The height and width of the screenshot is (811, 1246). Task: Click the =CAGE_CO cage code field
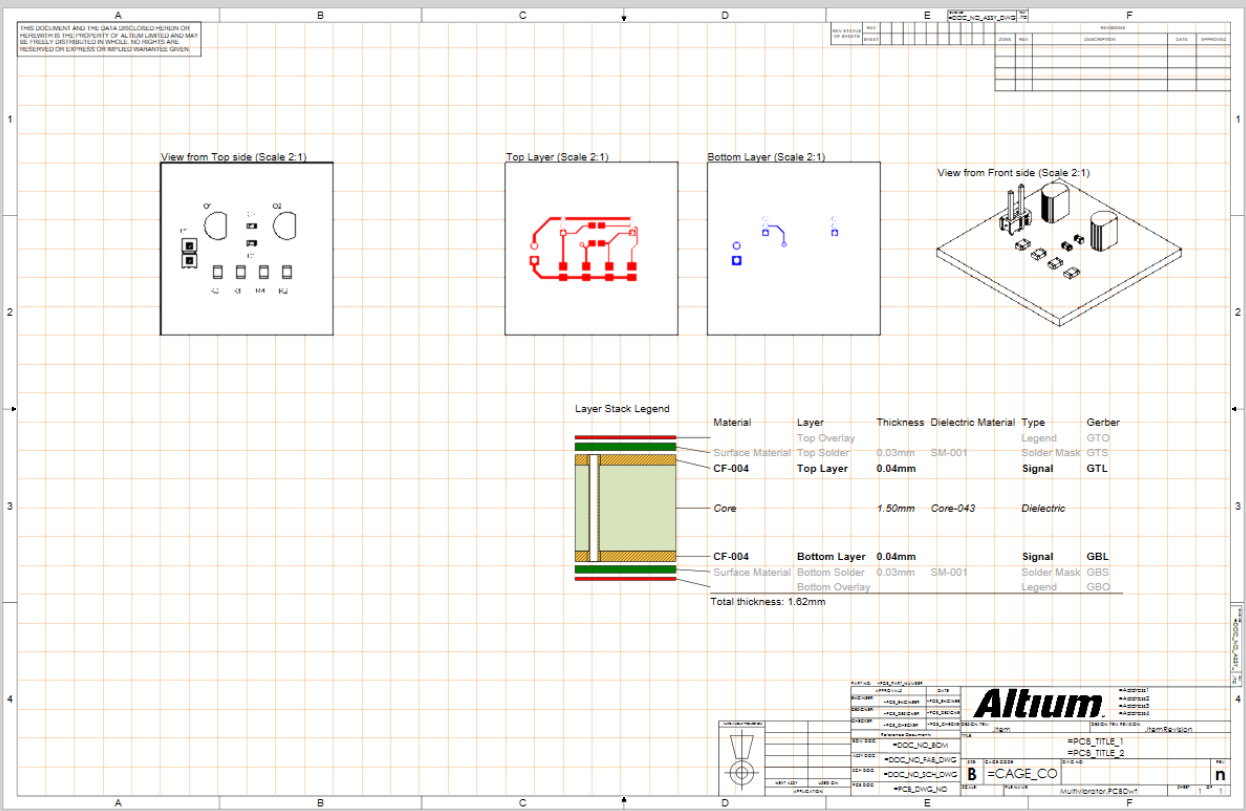(1022, 774)
